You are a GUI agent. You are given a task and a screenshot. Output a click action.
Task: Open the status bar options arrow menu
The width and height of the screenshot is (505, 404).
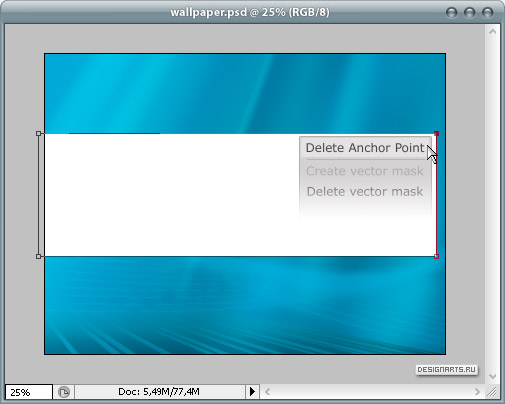point(252,392)
